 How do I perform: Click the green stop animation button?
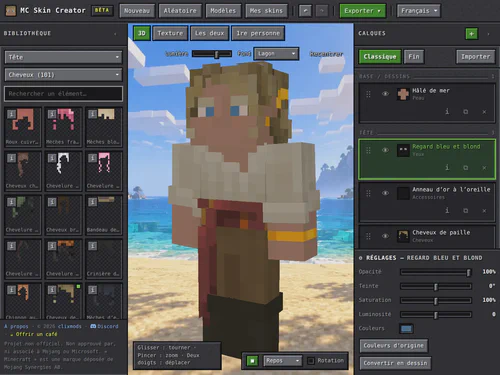point(252,361)
